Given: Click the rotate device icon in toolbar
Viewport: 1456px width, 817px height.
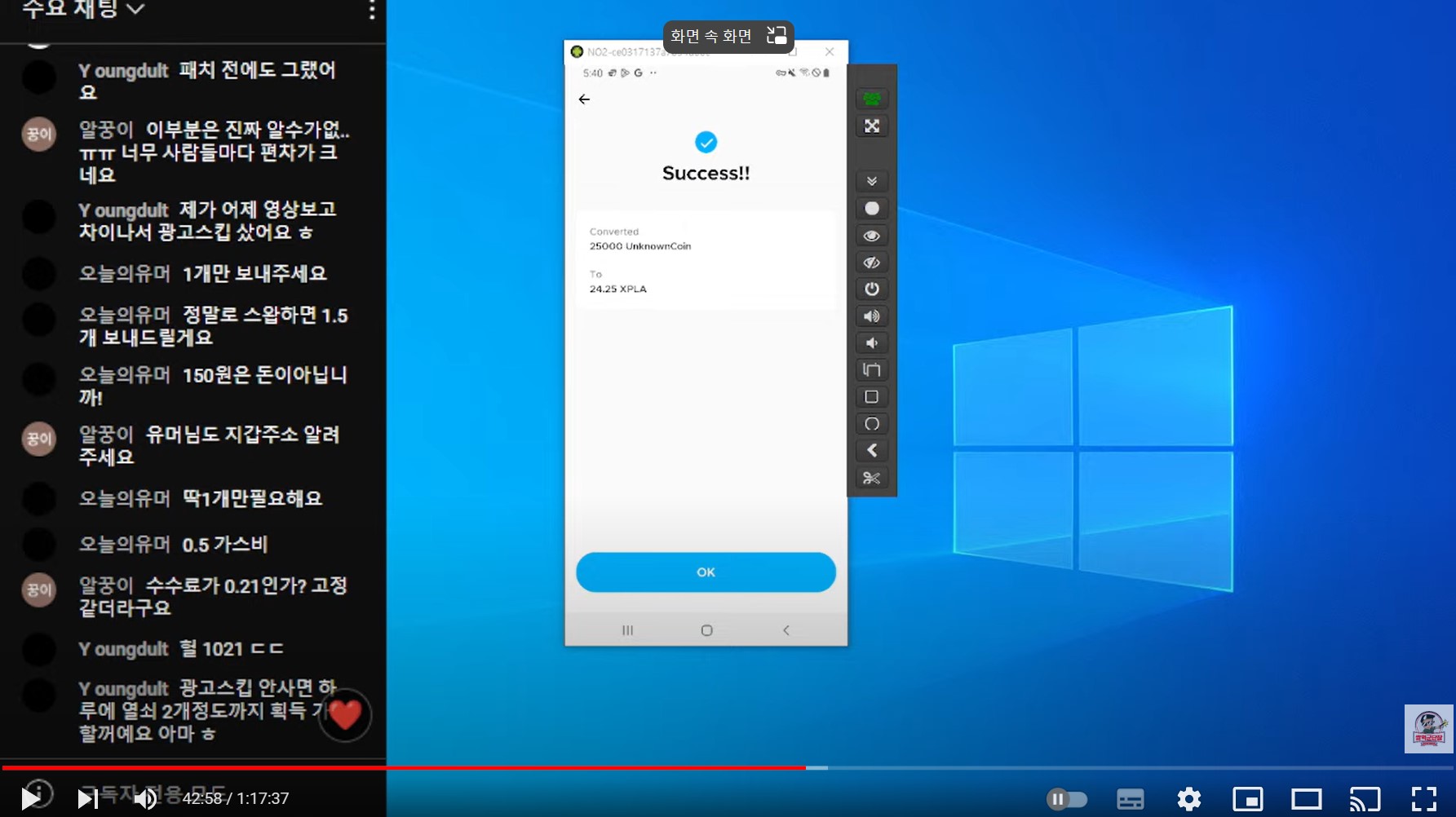Looking at the screenshot, I should point(871,370).
